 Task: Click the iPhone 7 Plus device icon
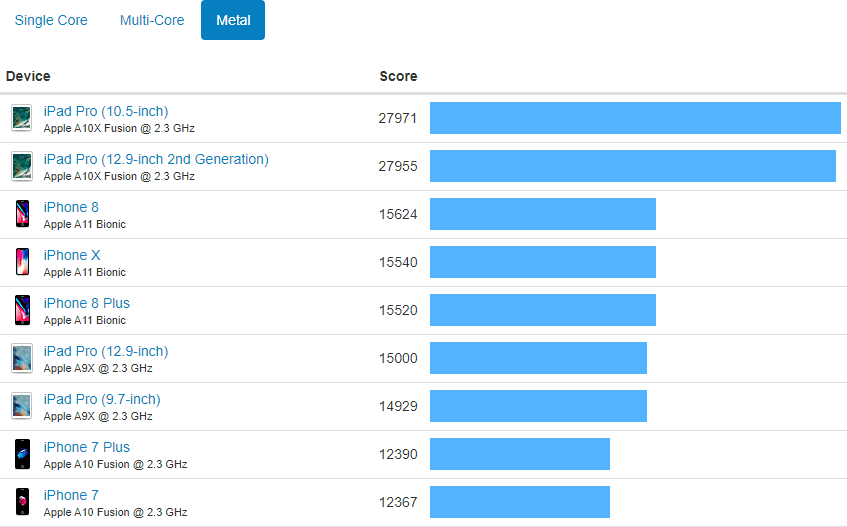pyautogui.click(x=22, y=454)
